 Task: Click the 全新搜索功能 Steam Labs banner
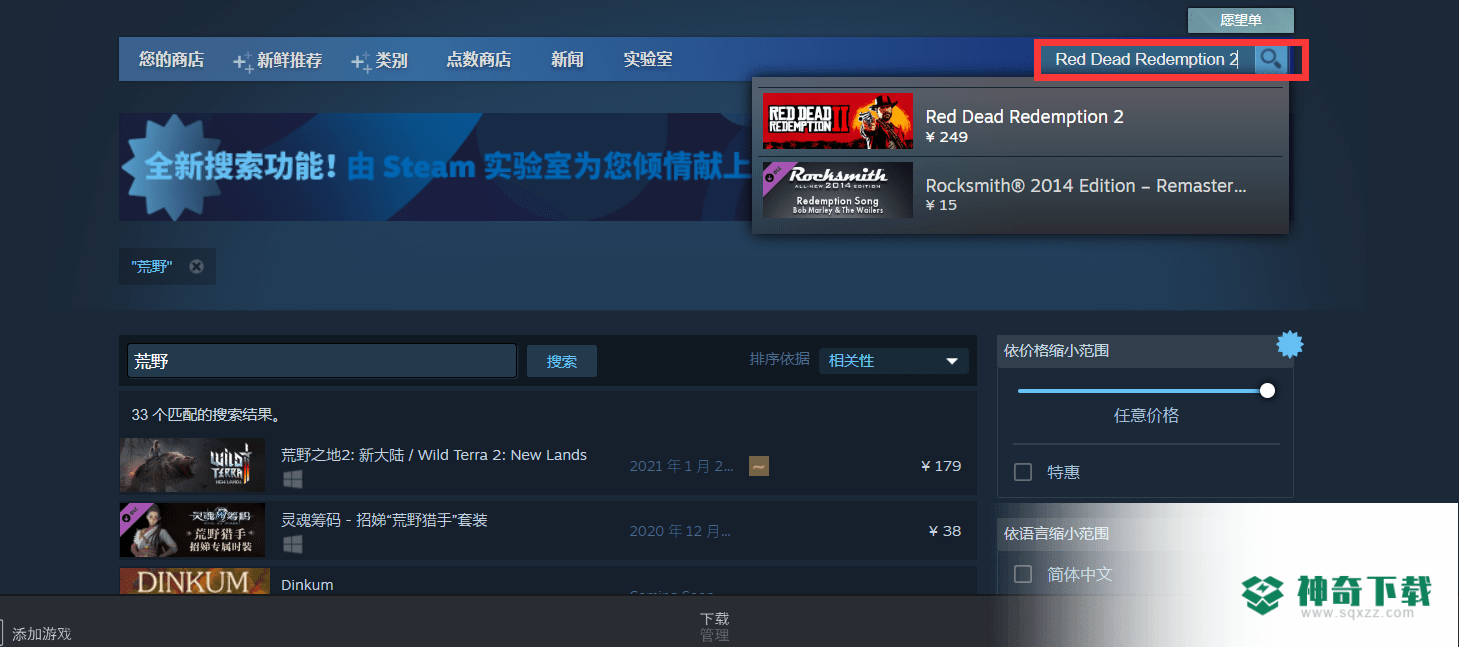(x=435, y=167)
